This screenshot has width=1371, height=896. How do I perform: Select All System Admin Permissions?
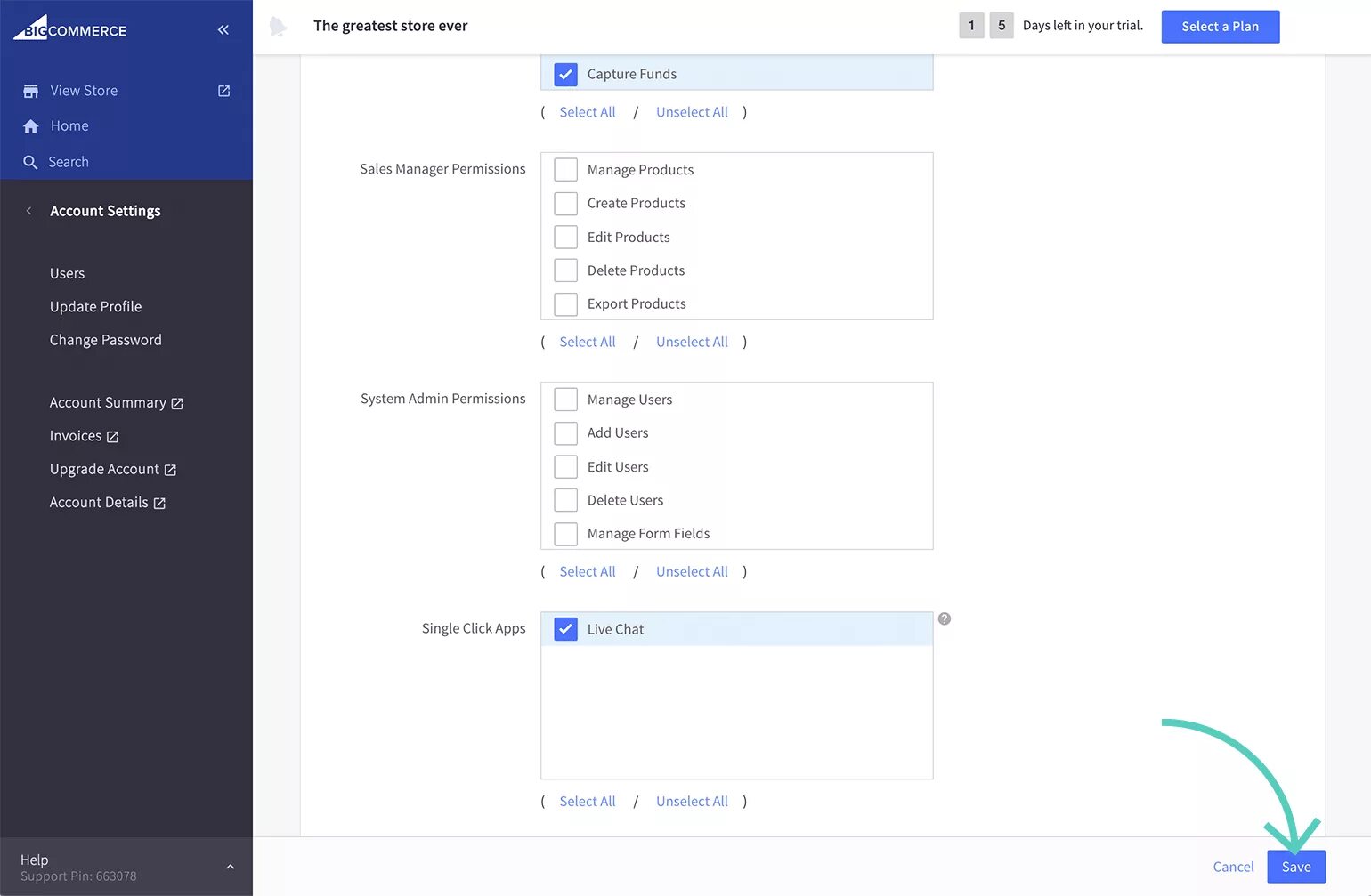[588, 571]
